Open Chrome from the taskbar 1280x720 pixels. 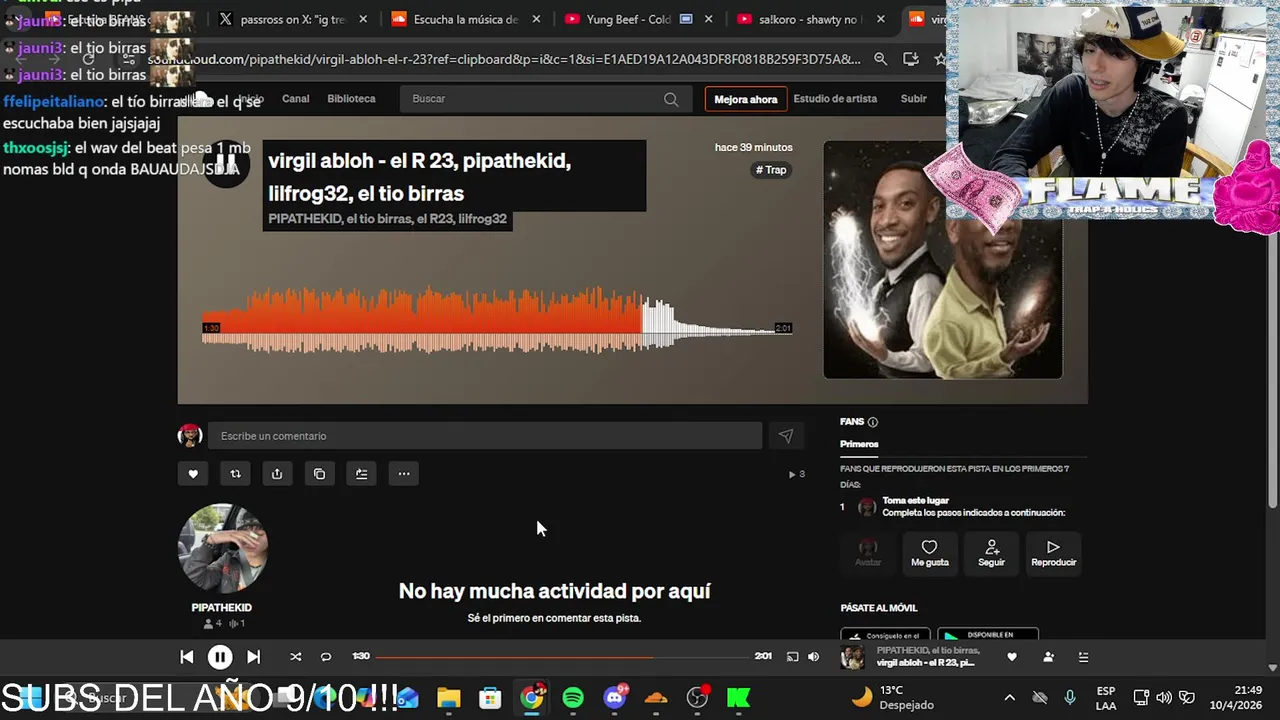[x=532, y=698]
